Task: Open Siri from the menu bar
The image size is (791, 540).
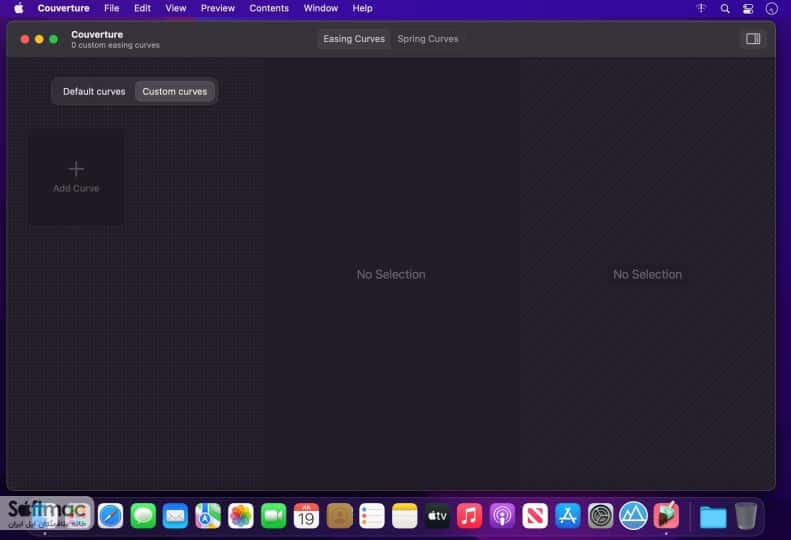Action: point(771,9)
